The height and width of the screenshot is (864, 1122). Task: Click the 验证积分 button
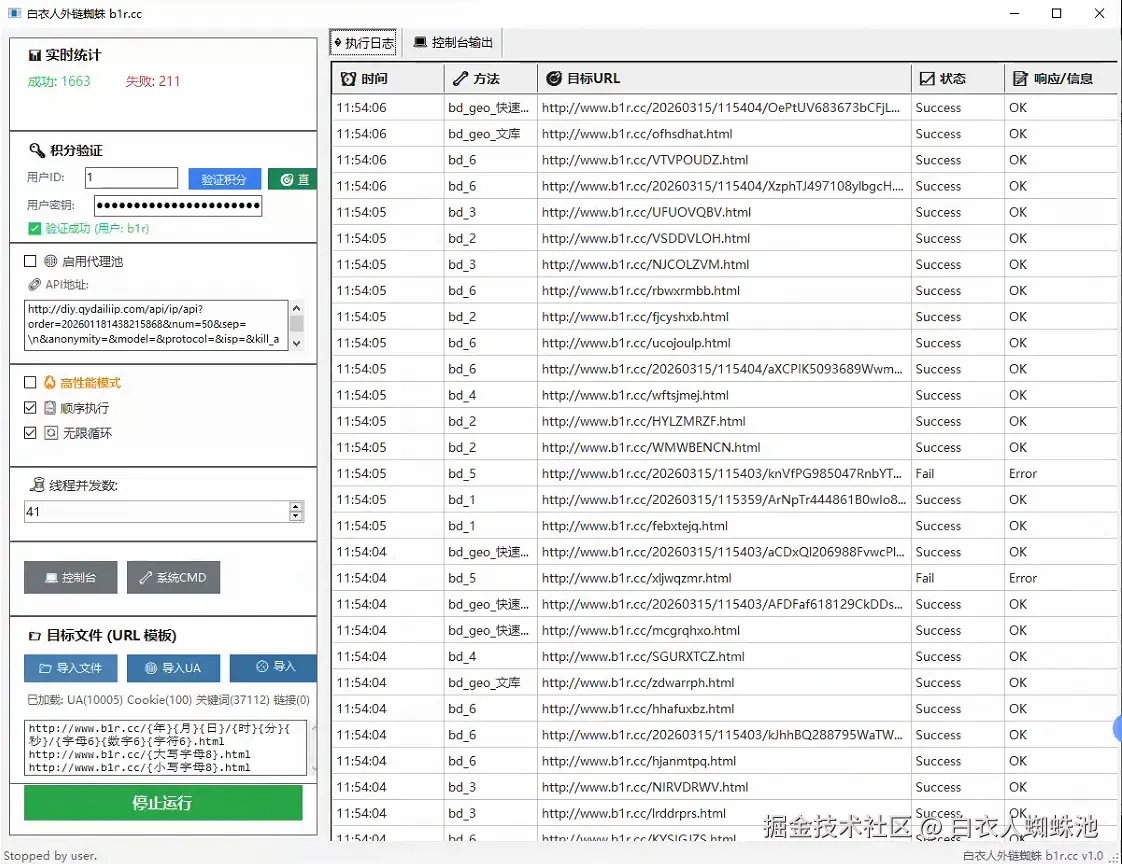pos(224,179)
